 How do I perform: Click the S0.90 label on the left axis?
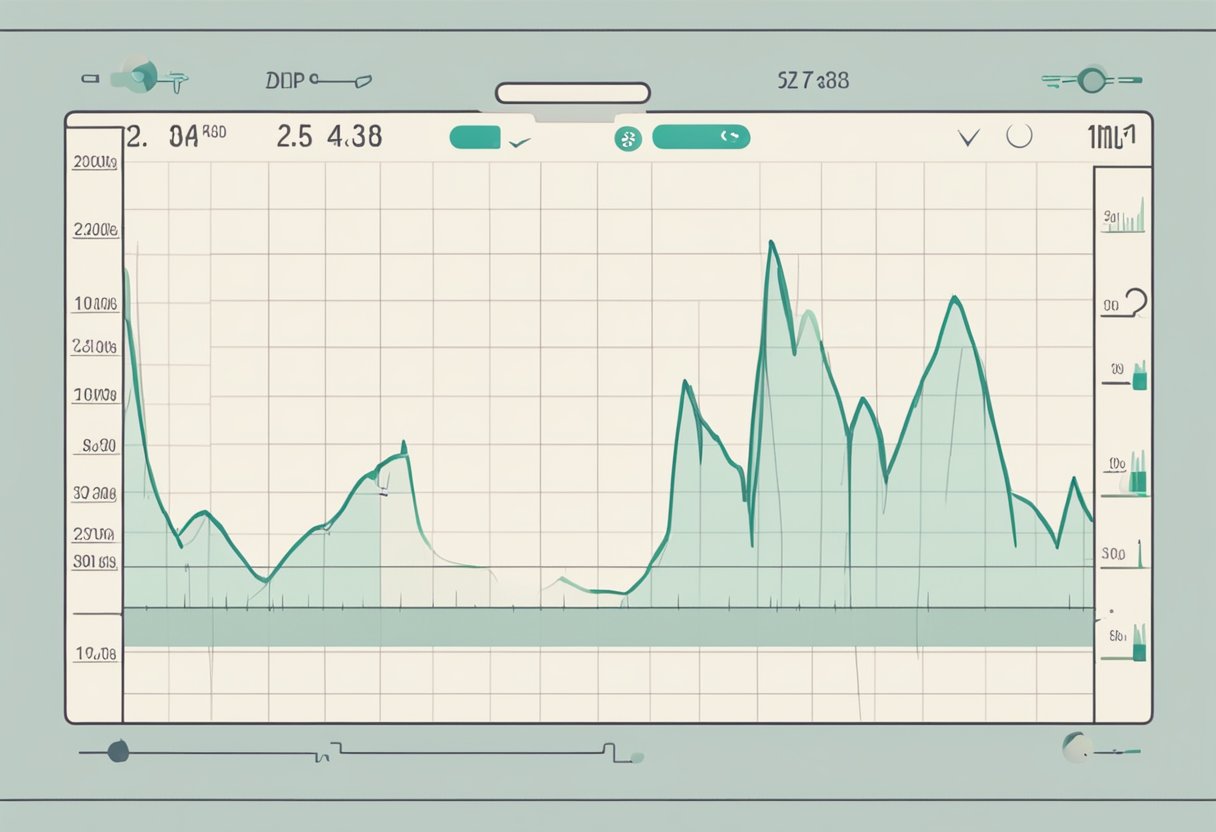99,446
